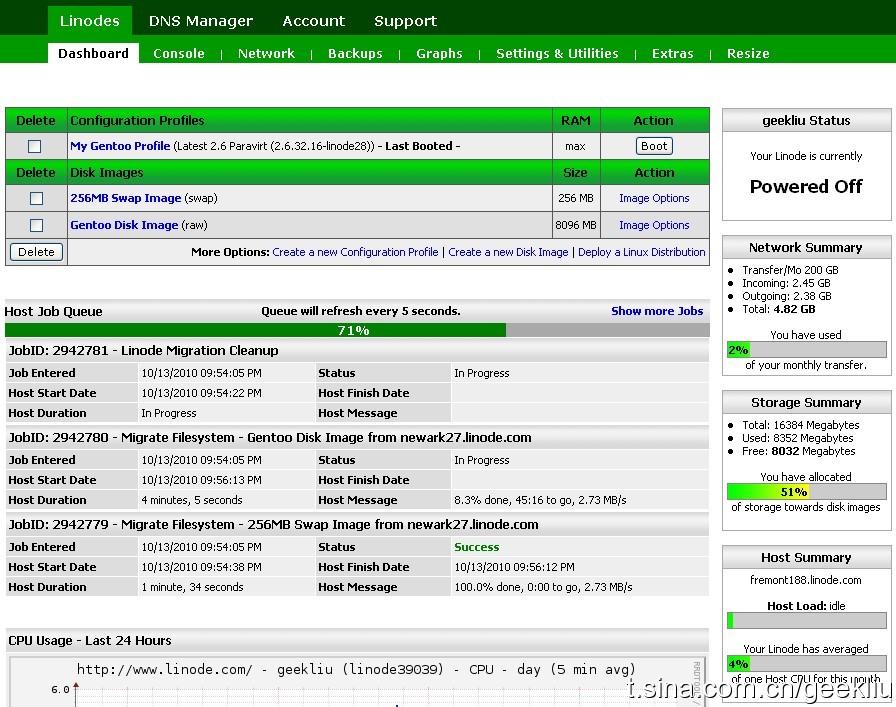Screen dimensions: 896x707
Task: Expand the queue with Show more Jobs
Action: (657, 311)
